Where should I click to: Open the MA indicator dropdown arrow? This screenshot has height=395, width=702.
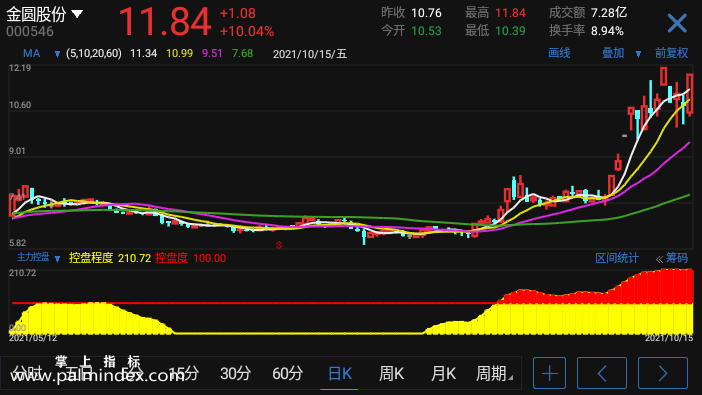tap(57, 54)
